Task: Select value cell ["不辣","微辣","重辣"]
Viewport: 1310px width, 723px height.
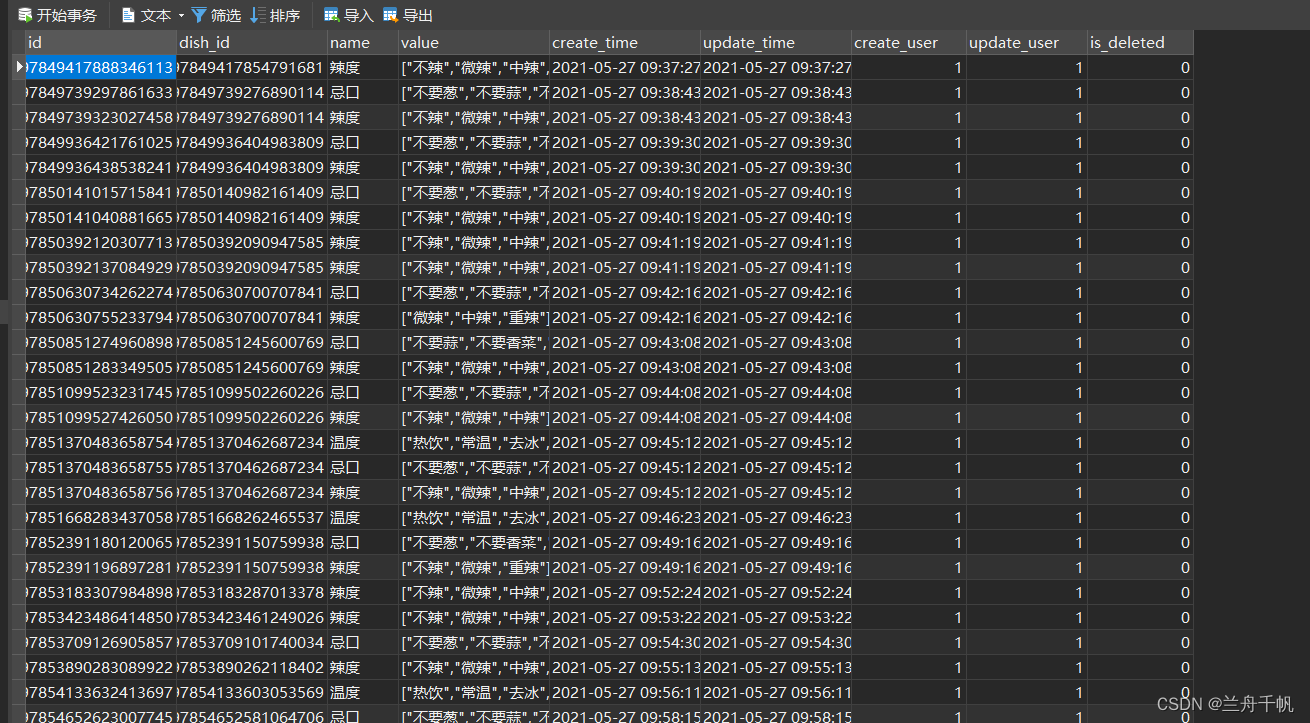Action: [x=474, y=567]
